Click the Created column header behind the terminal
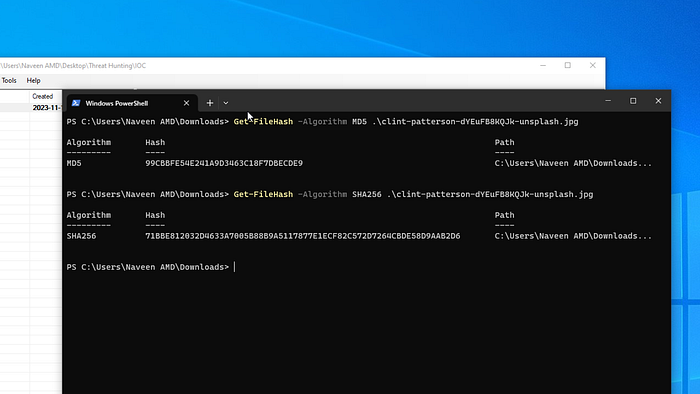 (x=43, y=96)
